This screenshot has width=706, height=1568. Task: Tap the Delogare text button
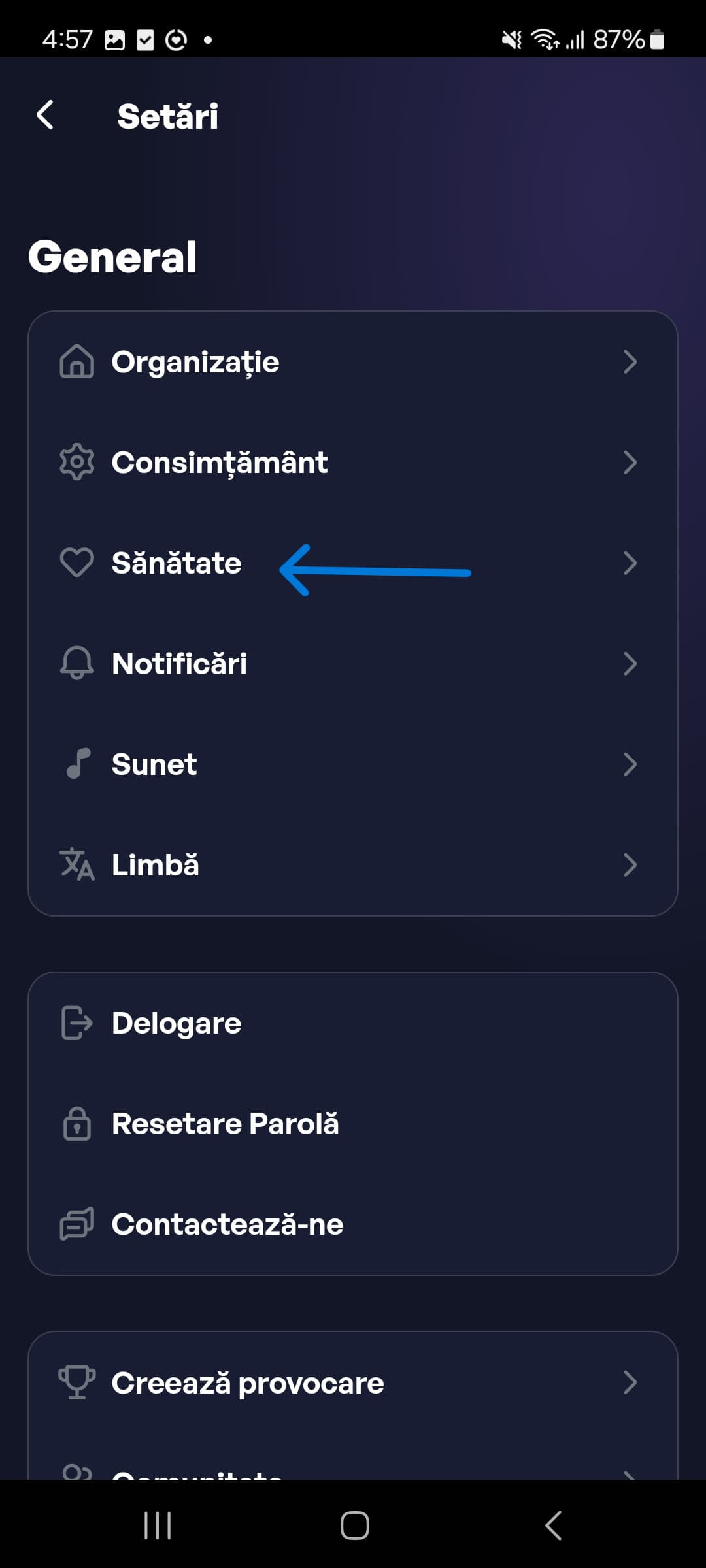[176, 1023]
